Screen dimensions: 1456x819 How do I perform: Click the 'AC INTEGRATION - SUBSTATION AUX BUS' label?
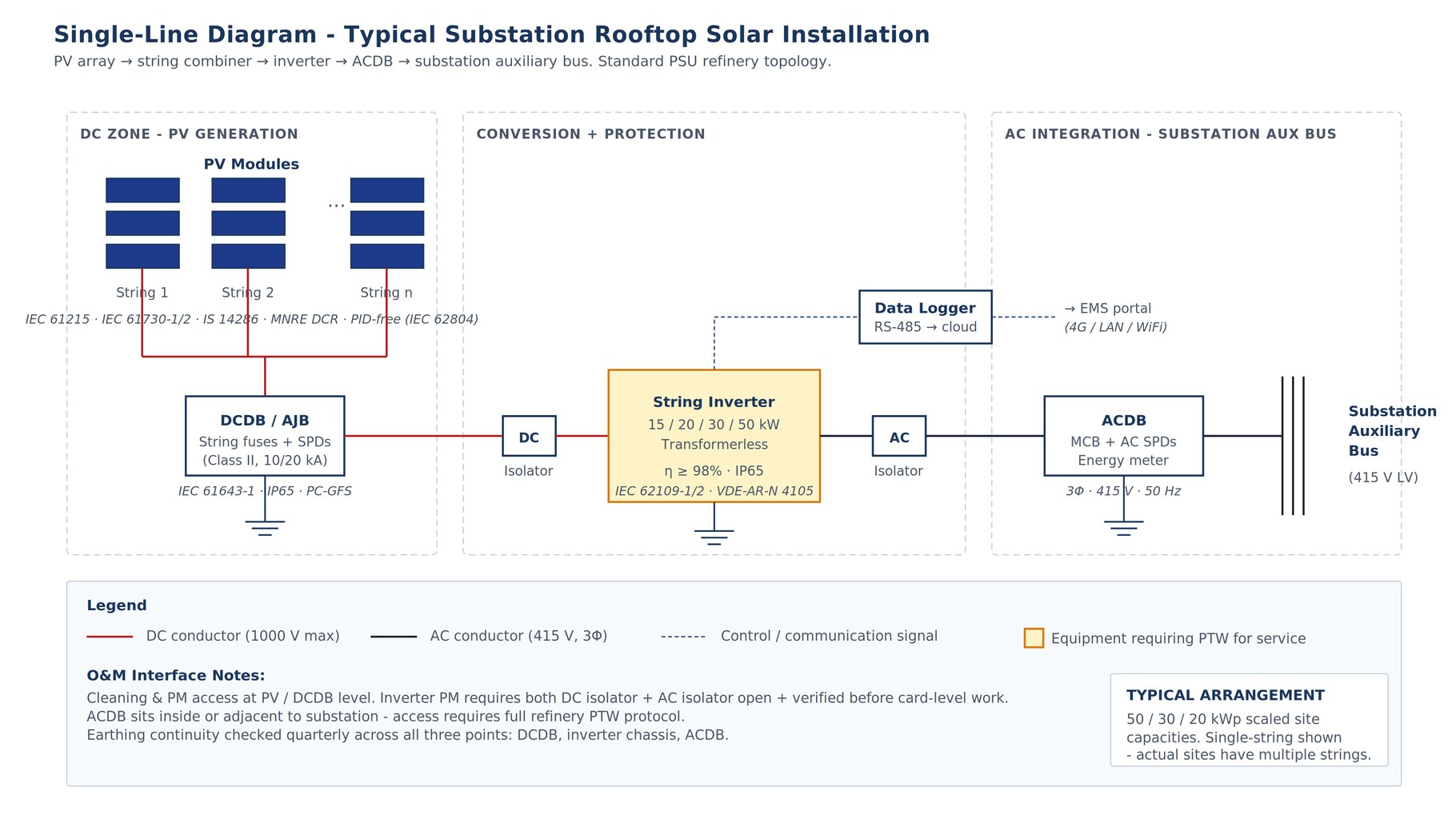click(x=1170, y=134)
